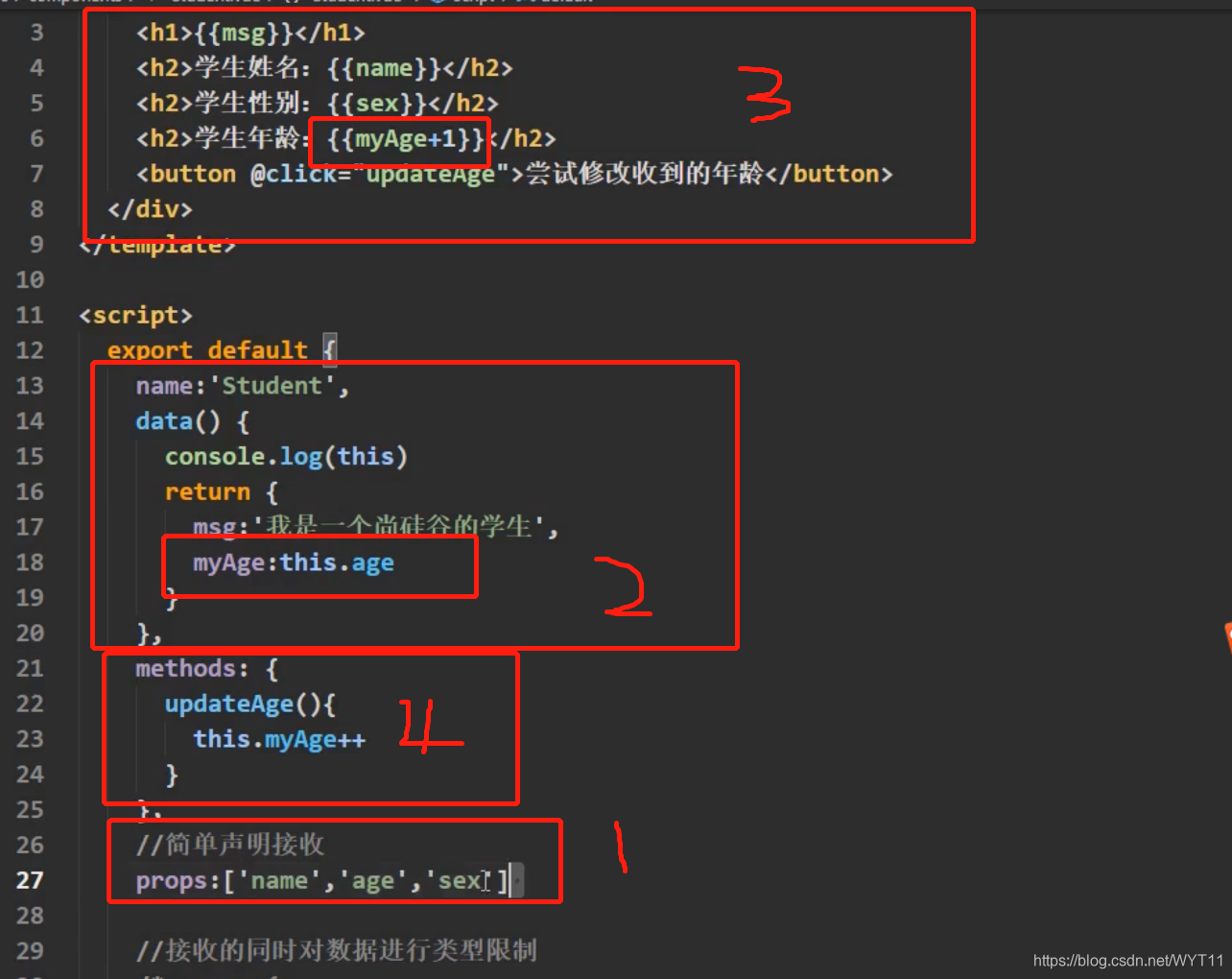Click the {{myAge+1}} expression in the template
This screenshot has width=1232, height=979.
[406, 139]
